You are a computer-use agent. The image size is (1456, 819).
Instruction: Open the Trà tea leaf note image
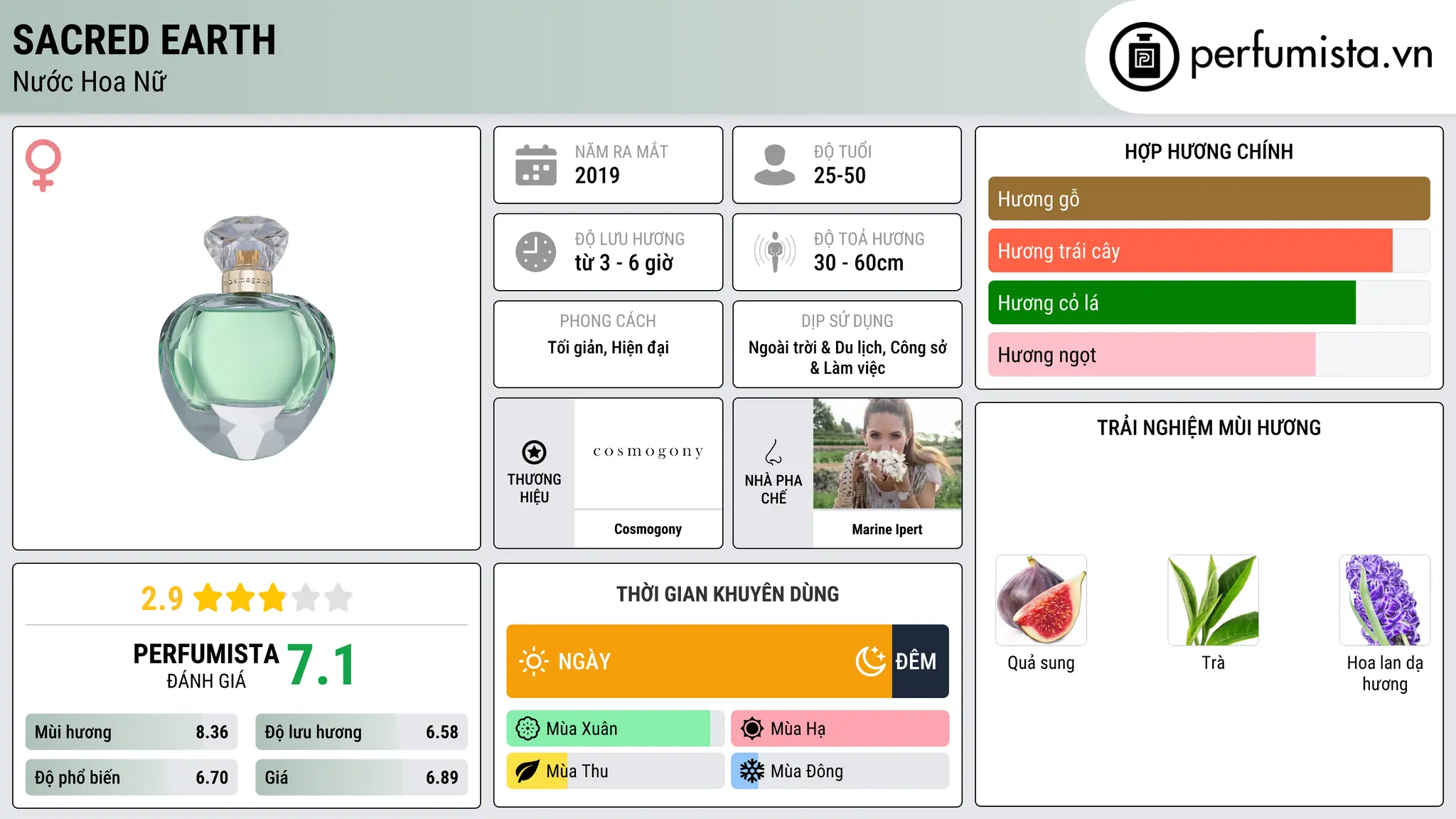coord(1213,600)
